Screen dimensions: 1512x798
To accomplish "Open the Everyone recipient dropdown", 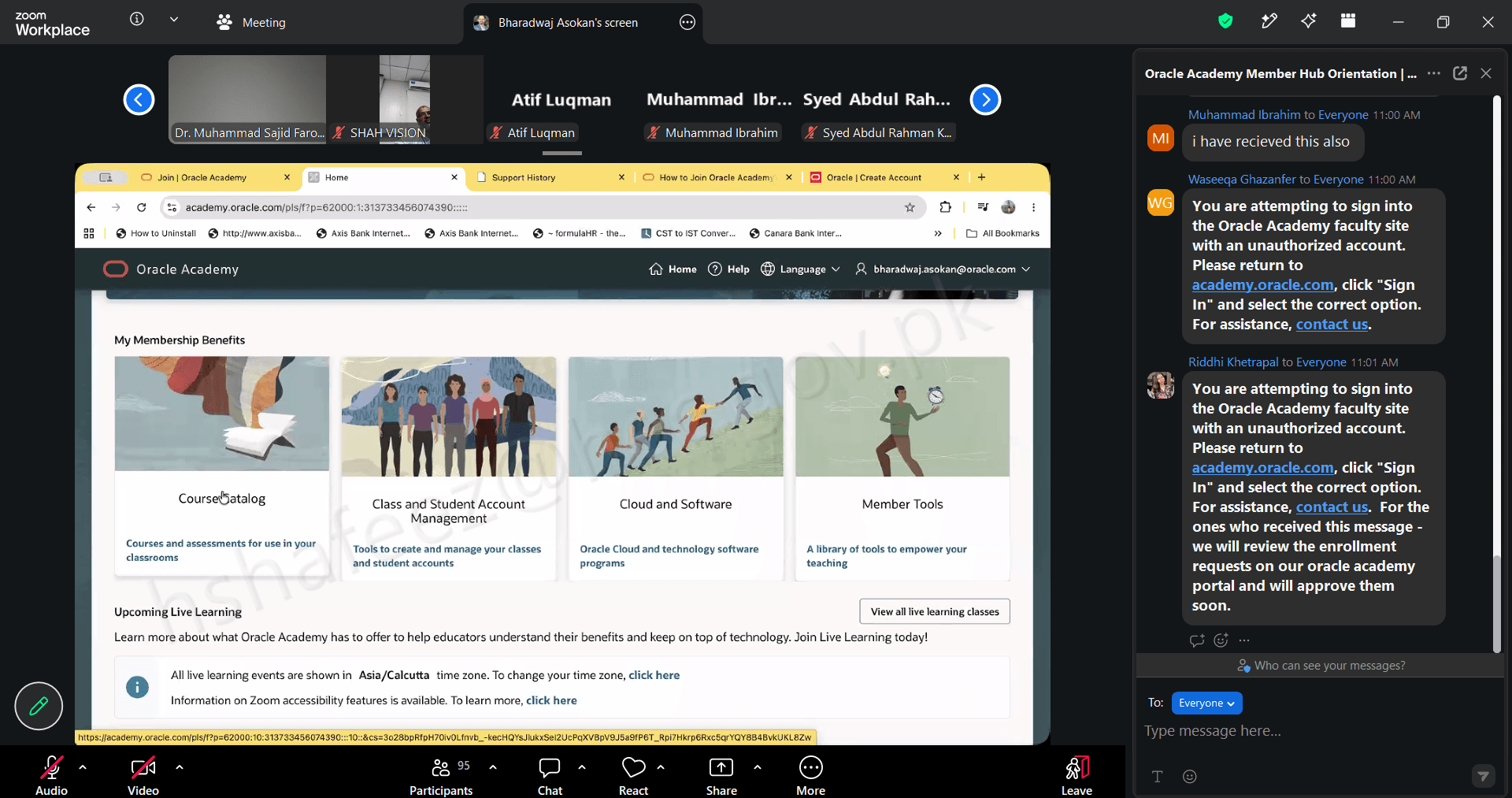I will (1206, 703).
